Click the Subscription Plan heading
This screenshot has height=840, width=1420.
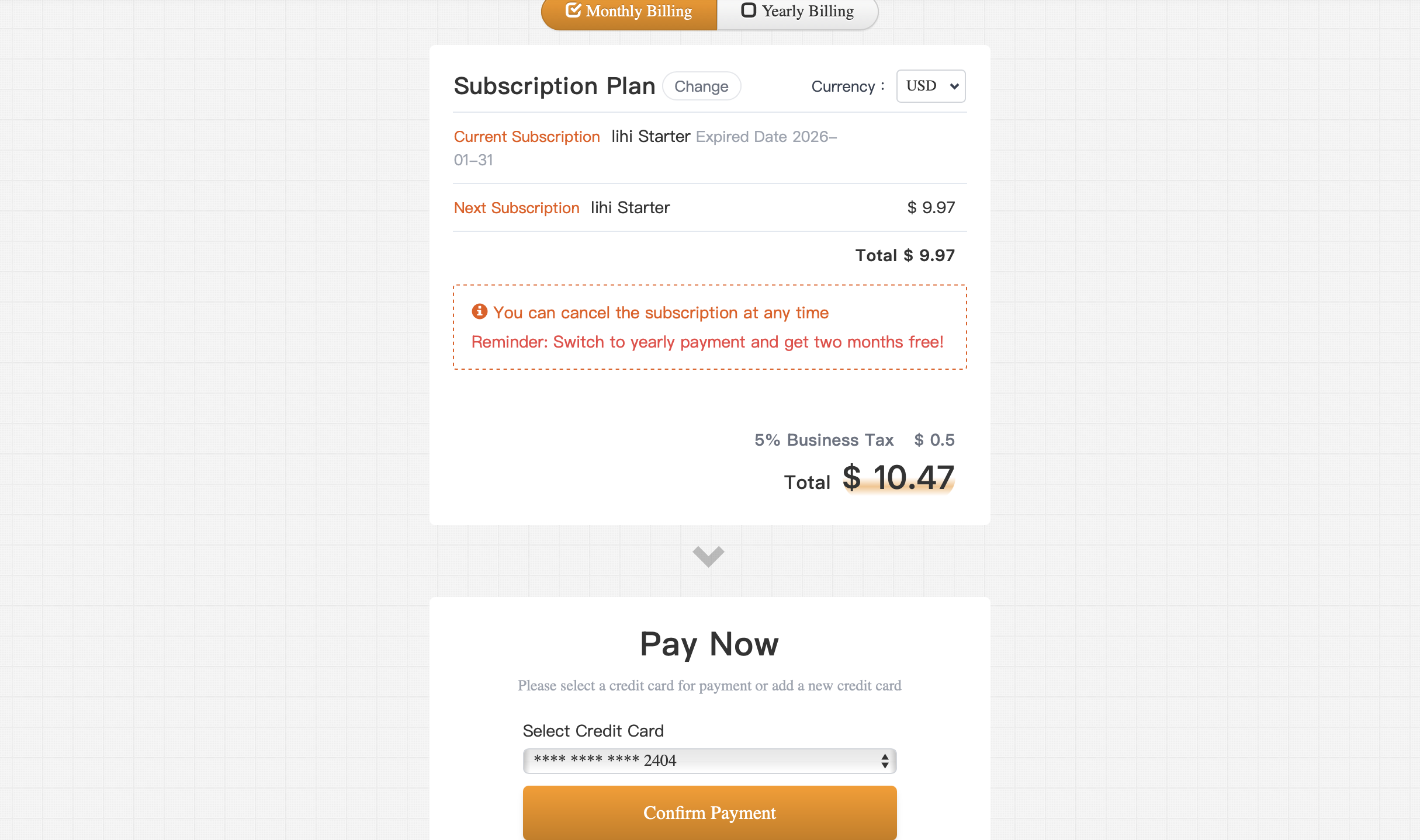click(x=555, y=86)
